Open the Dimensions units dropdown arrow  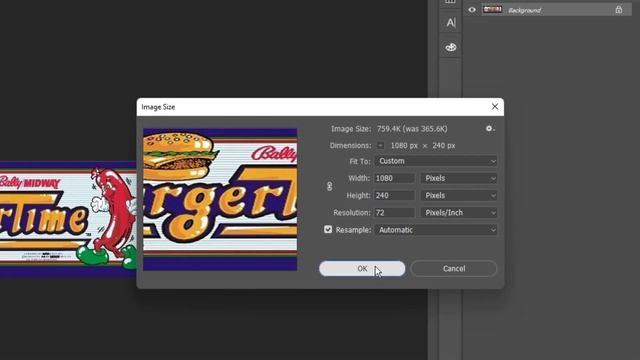pyautogui.click(x=380, y=145)
